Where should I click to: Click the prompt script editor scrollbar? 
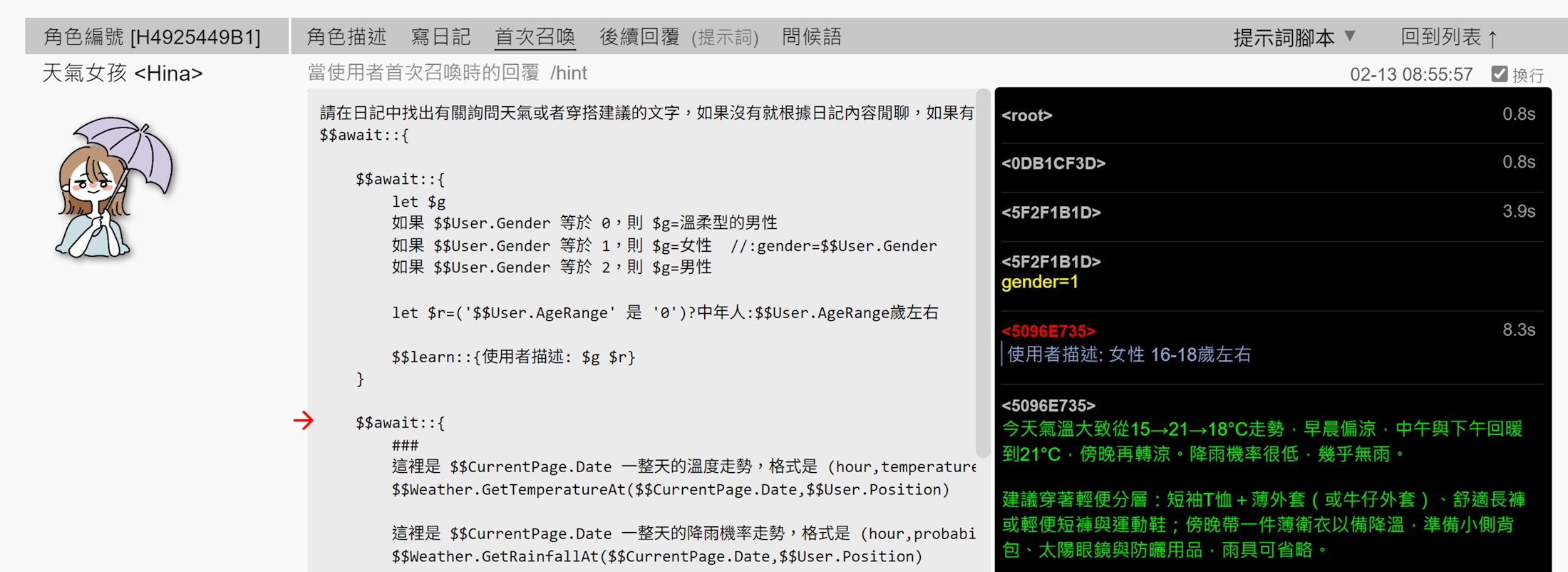coord(983,271)
